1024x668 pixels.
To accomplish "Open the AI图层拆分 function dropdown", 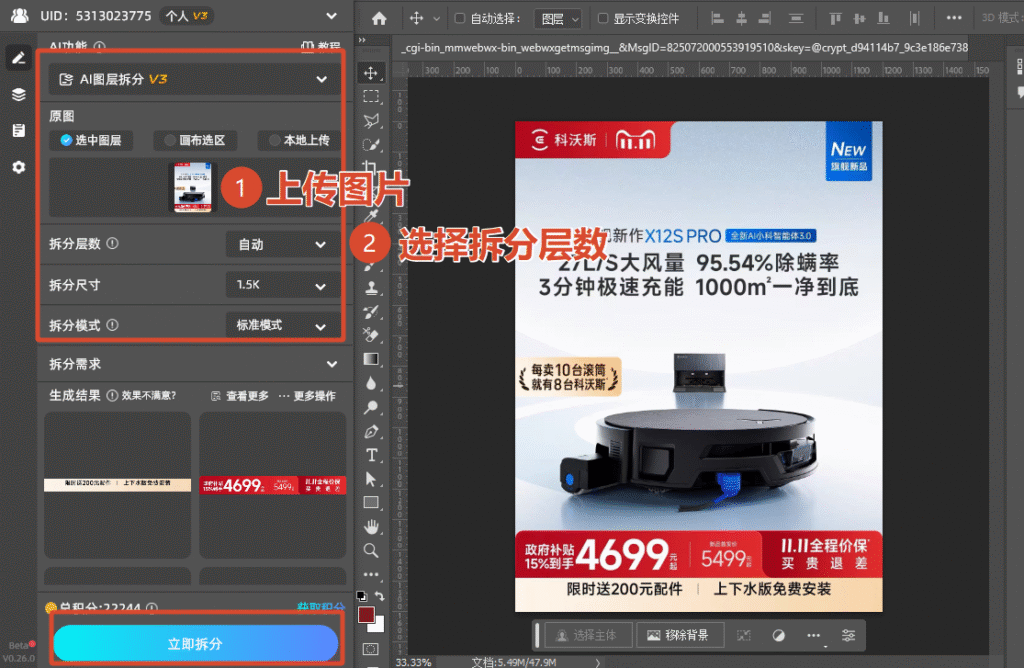I will (193, 80).
